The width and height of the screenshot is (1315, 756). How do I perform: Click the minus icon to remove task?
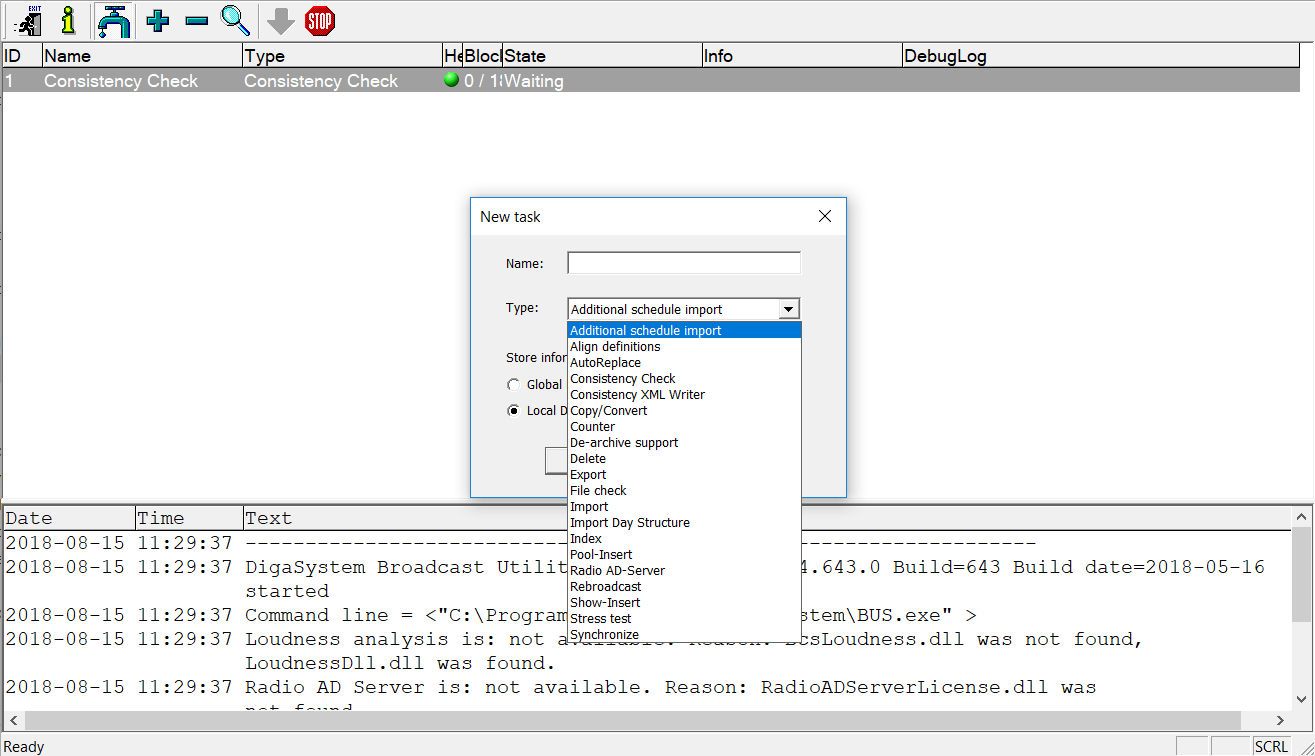tap(196, 20)
